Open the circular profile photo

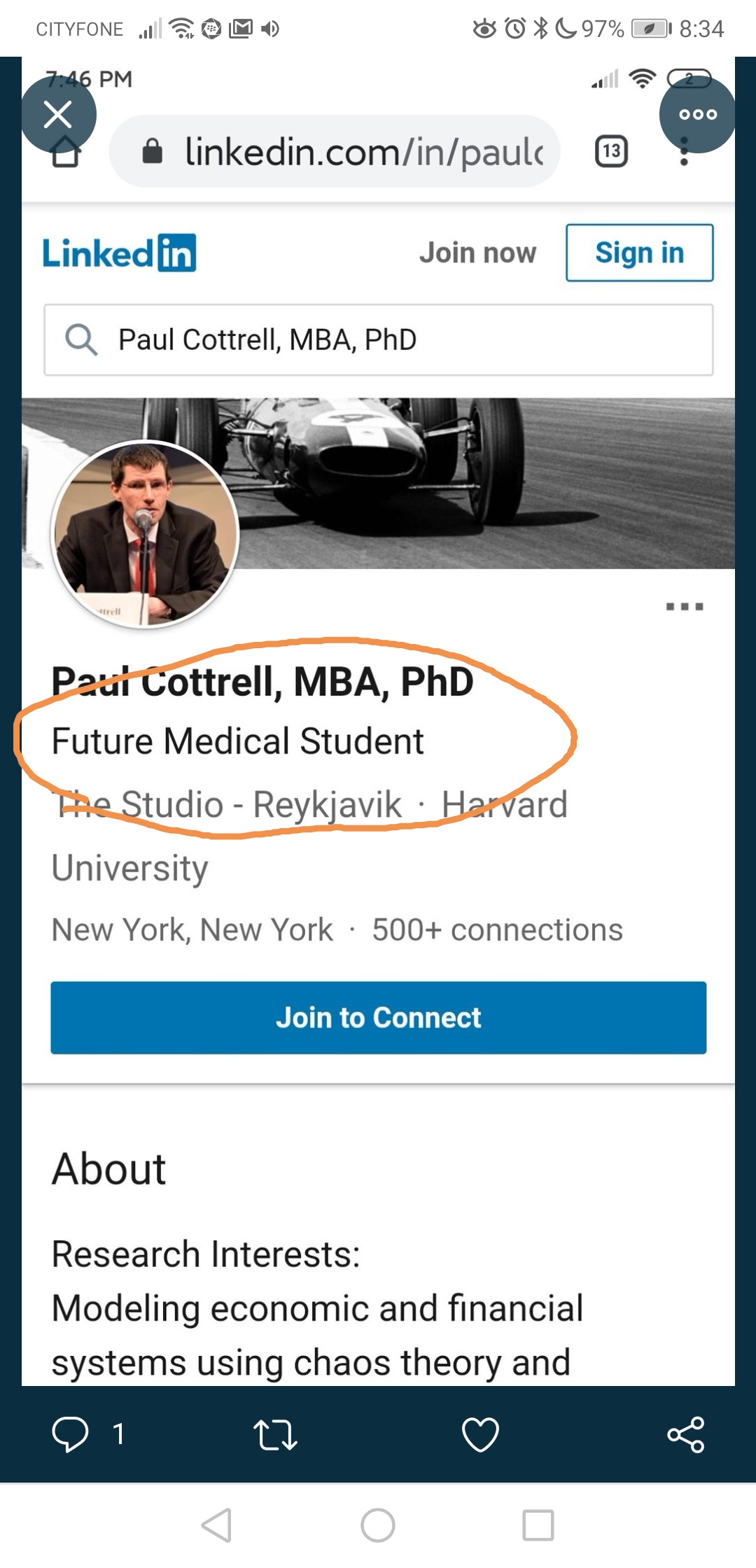click(146, 534)
